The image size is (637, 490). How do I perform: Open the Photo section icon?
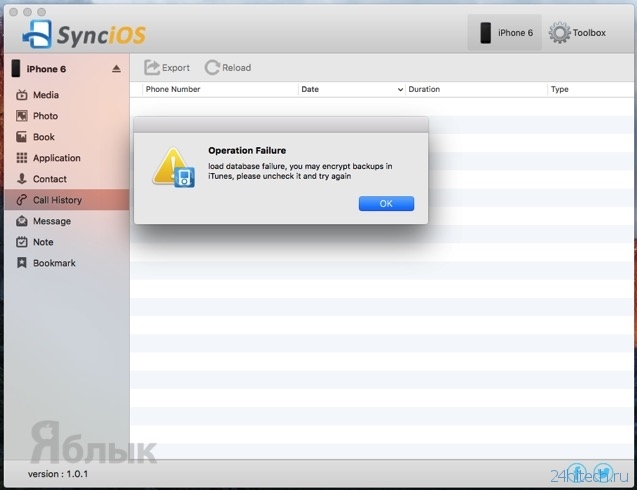(x=22, y=116)
